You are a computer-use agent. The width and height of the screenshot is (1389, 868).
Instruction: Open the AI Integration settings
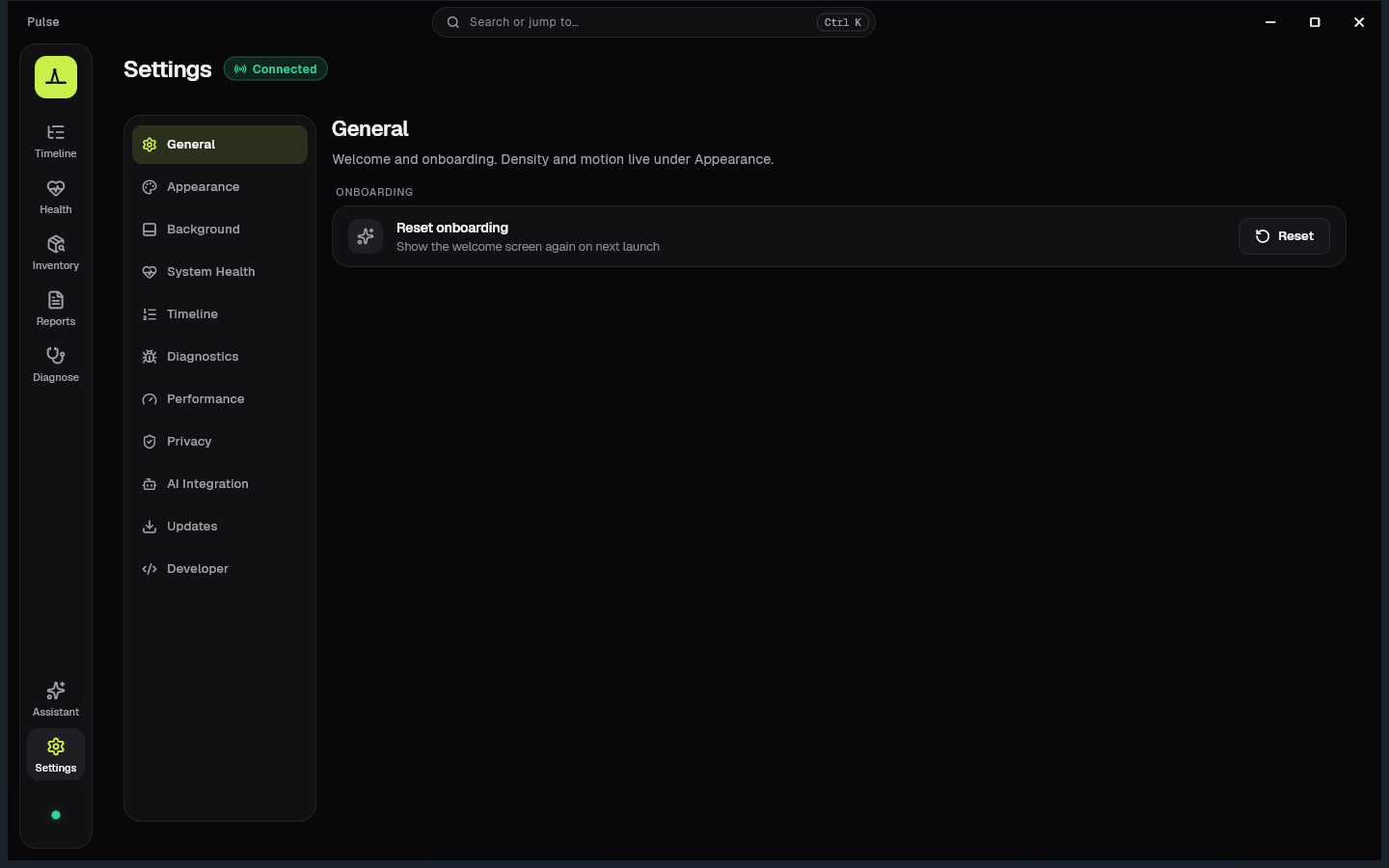tap(220, 484)
